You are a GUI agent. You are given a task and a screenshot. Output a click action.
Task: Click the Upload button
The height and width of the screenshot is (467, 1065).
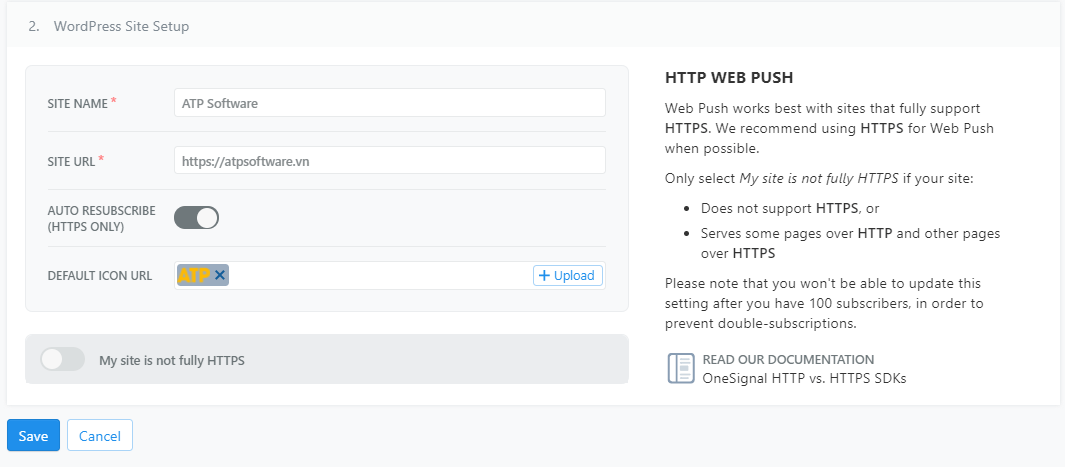568,275
